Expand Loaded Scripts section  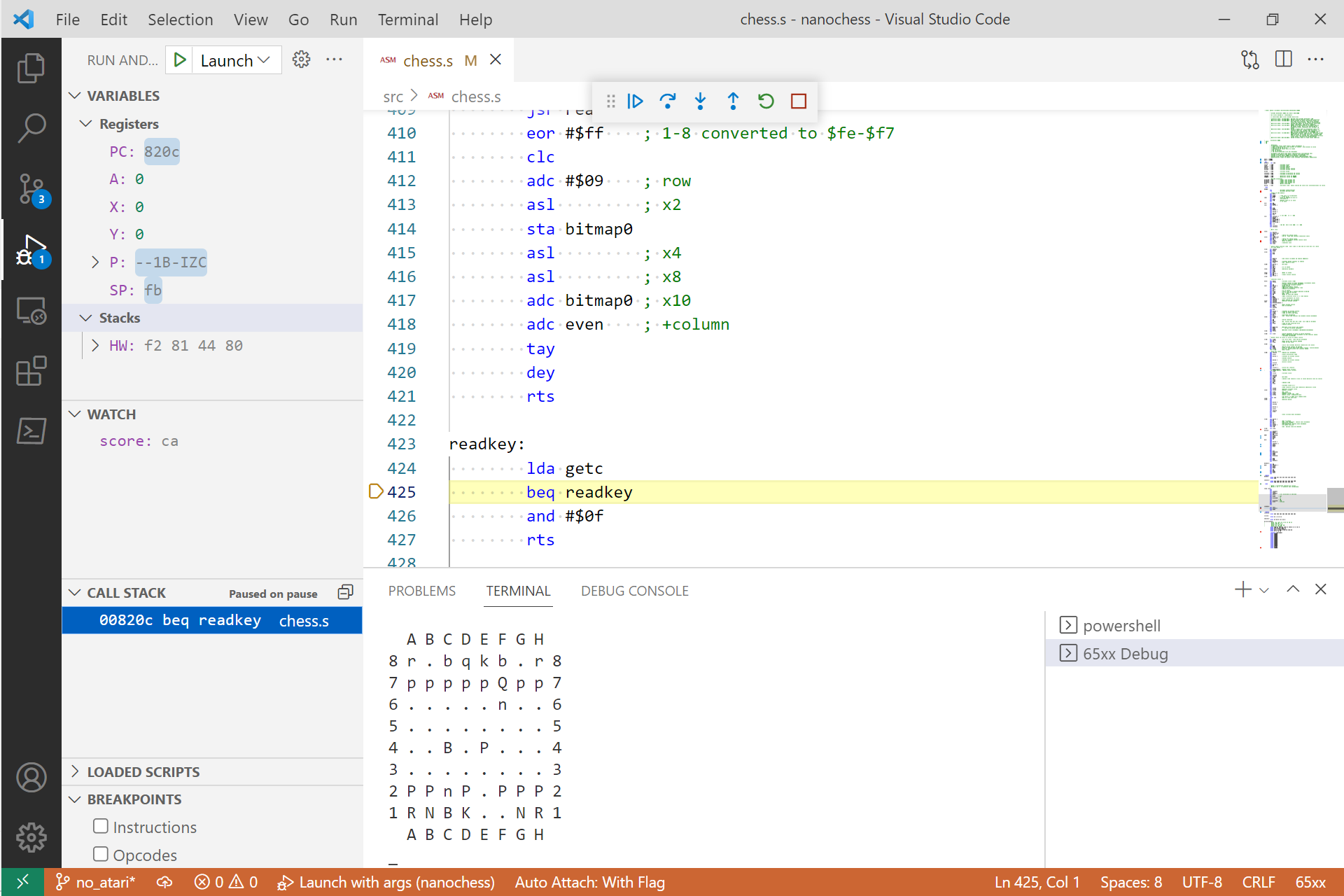point(143,772)
